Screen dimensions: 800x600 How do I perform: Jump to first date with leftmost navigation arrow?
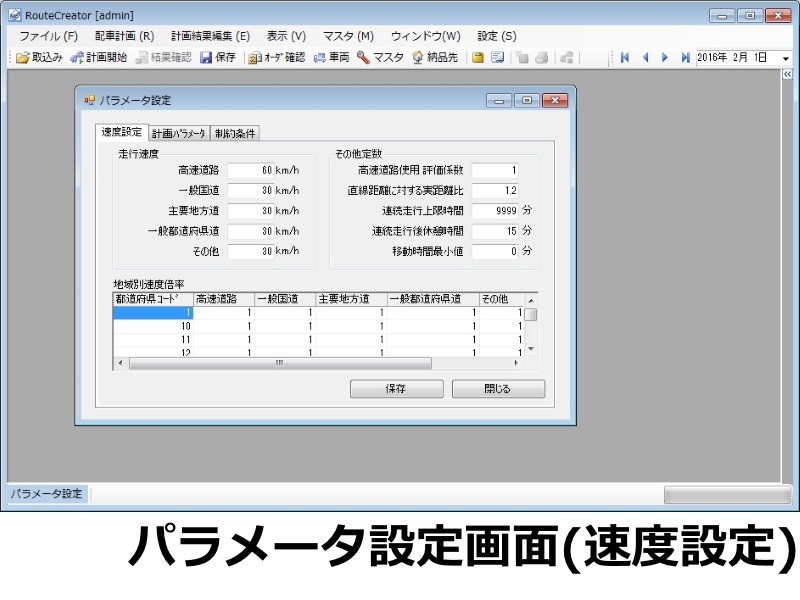[624, 57]
